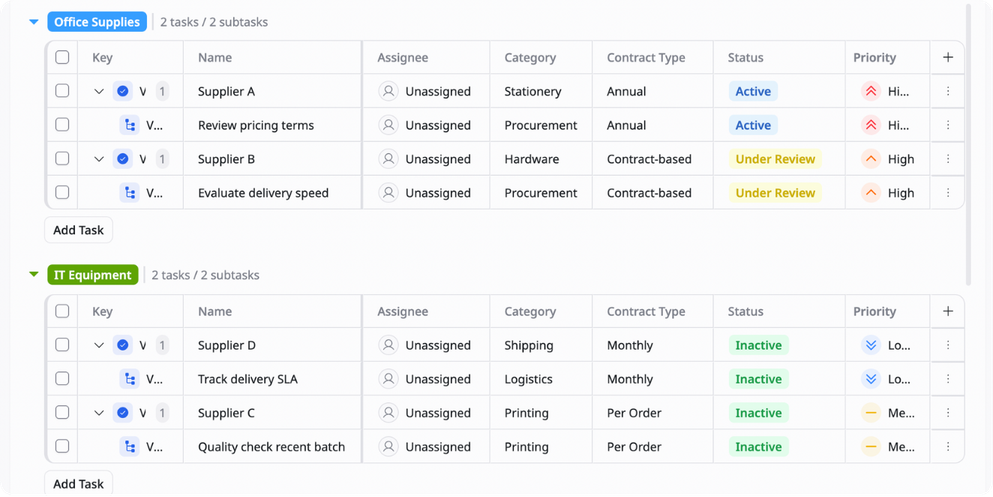The width and height of the screenshot is (993, 497).
Task: Collapse subtasks of Supplier D
Action: click(99, 345)
